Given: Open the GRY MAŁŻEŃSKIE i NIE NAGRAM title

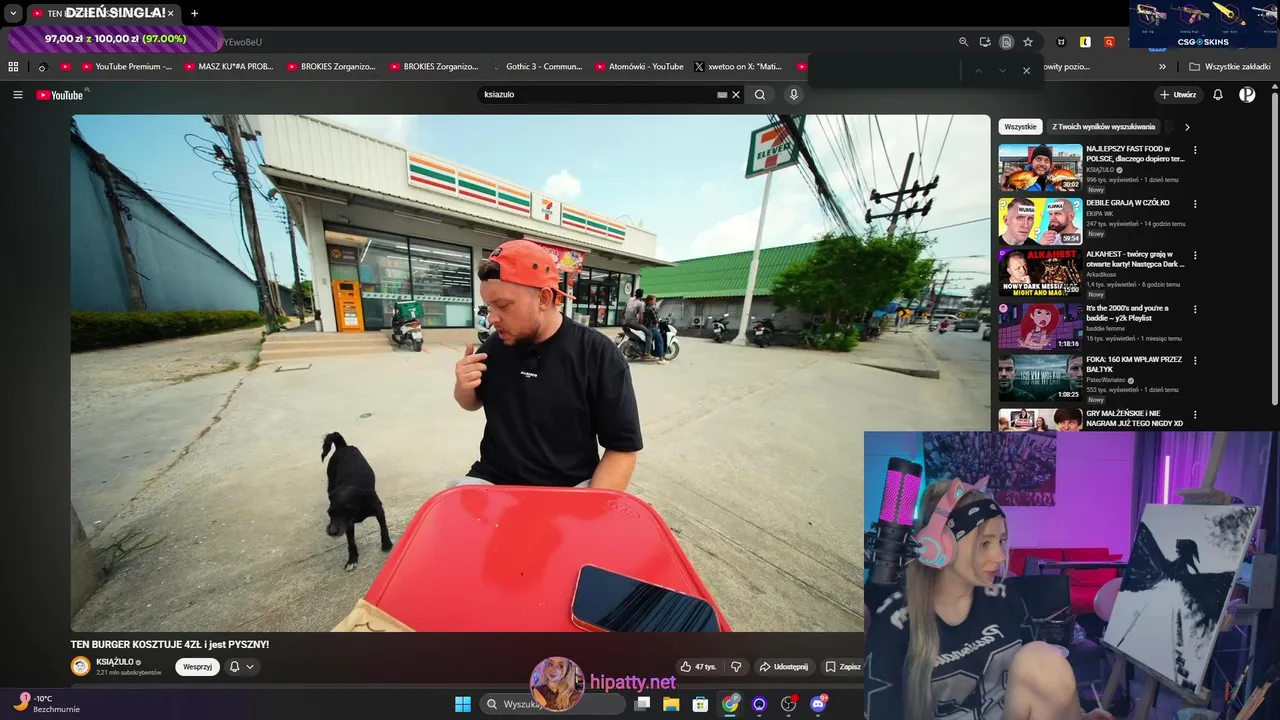Looking at the screenshot, I should tap(1134, 418).
